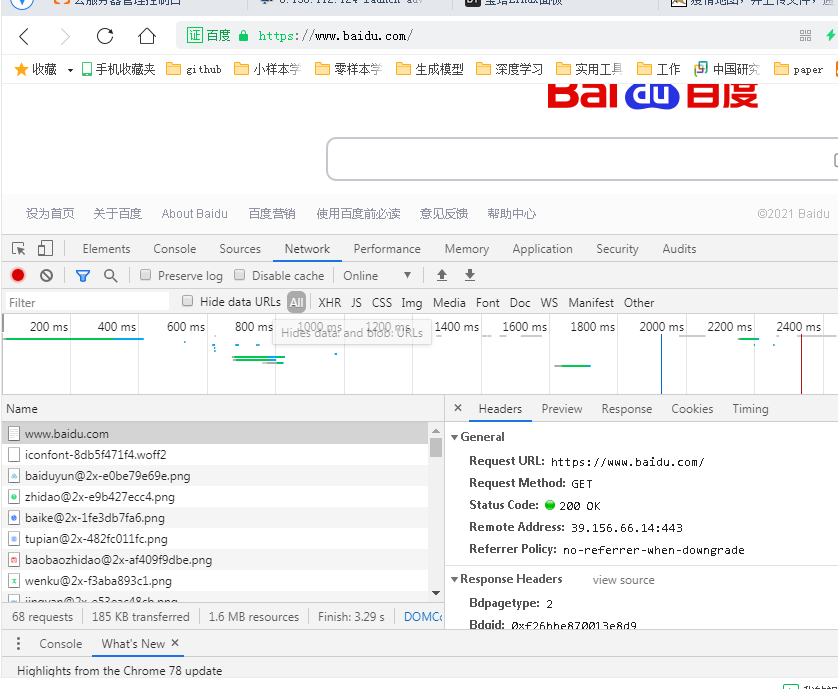Open the paper bookmark folder

coord(798,69)
